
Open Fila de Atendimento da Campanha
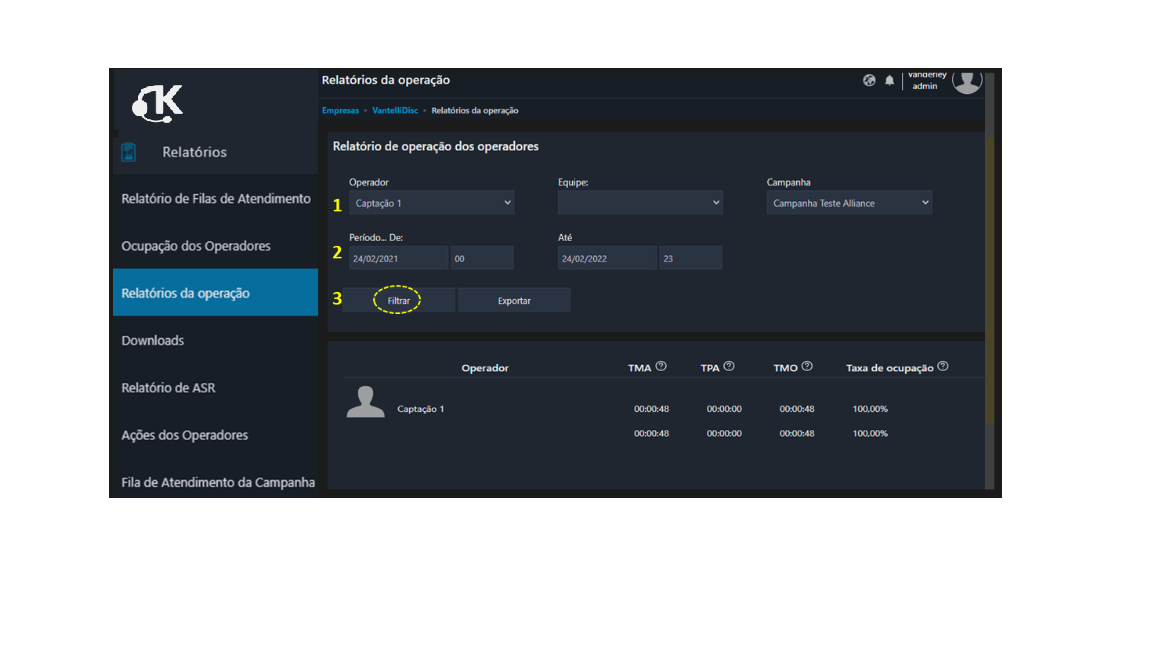tap(215, 482)
